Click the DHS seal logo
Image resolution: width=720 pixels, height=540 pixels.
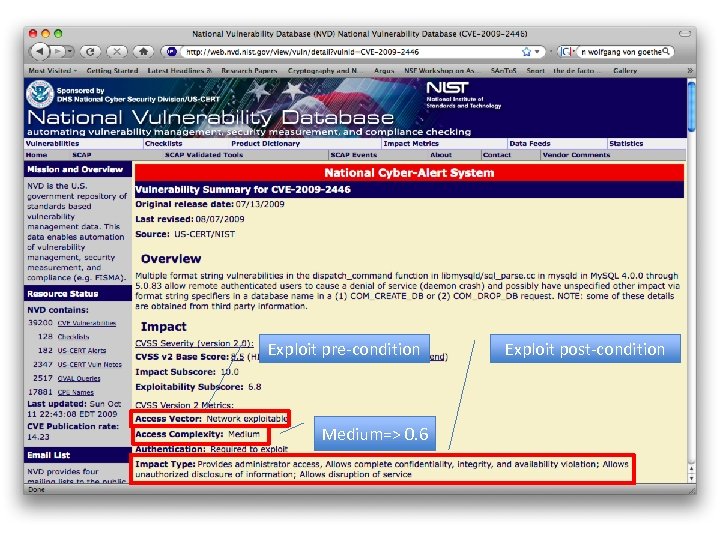coord(40,94)
